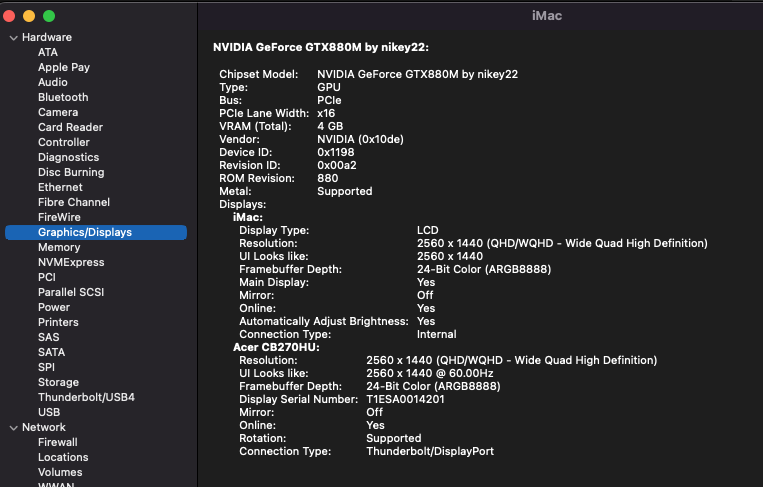Open Disc Burning information
Image resolution: width=763 pixels, height=487 pixels.
click(x=71, y=172)
